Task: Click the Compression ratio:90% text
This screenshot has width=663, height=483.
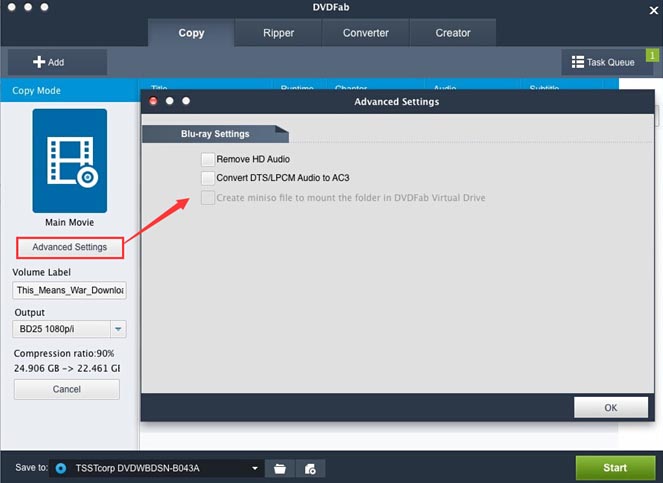Action: point(64,353)
